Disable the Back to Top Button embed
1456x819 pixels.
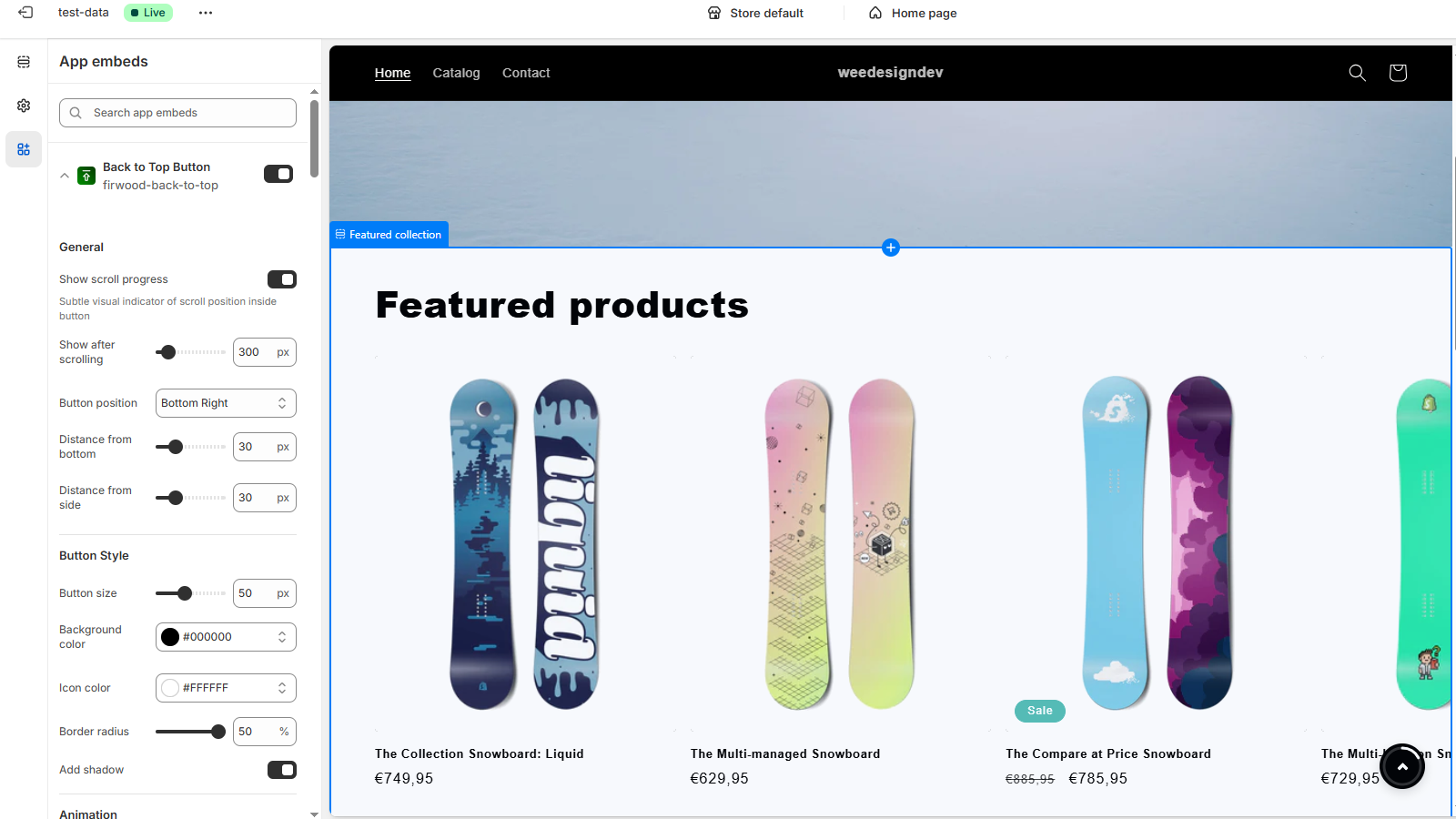pos(278,174)
